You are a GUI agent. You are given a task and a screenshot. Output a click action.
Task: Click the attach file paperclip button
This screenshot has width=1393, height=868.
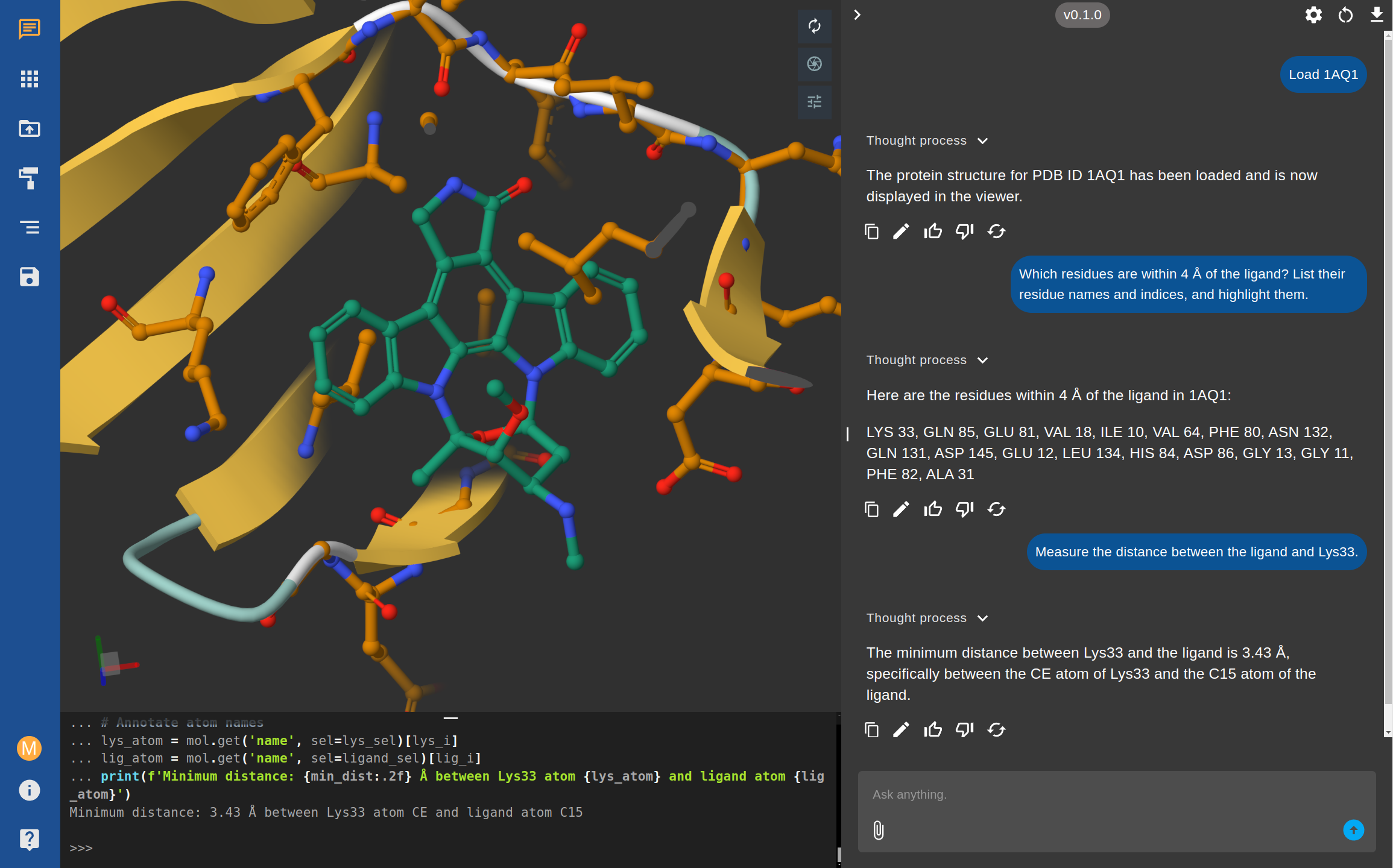click(879, 830)
